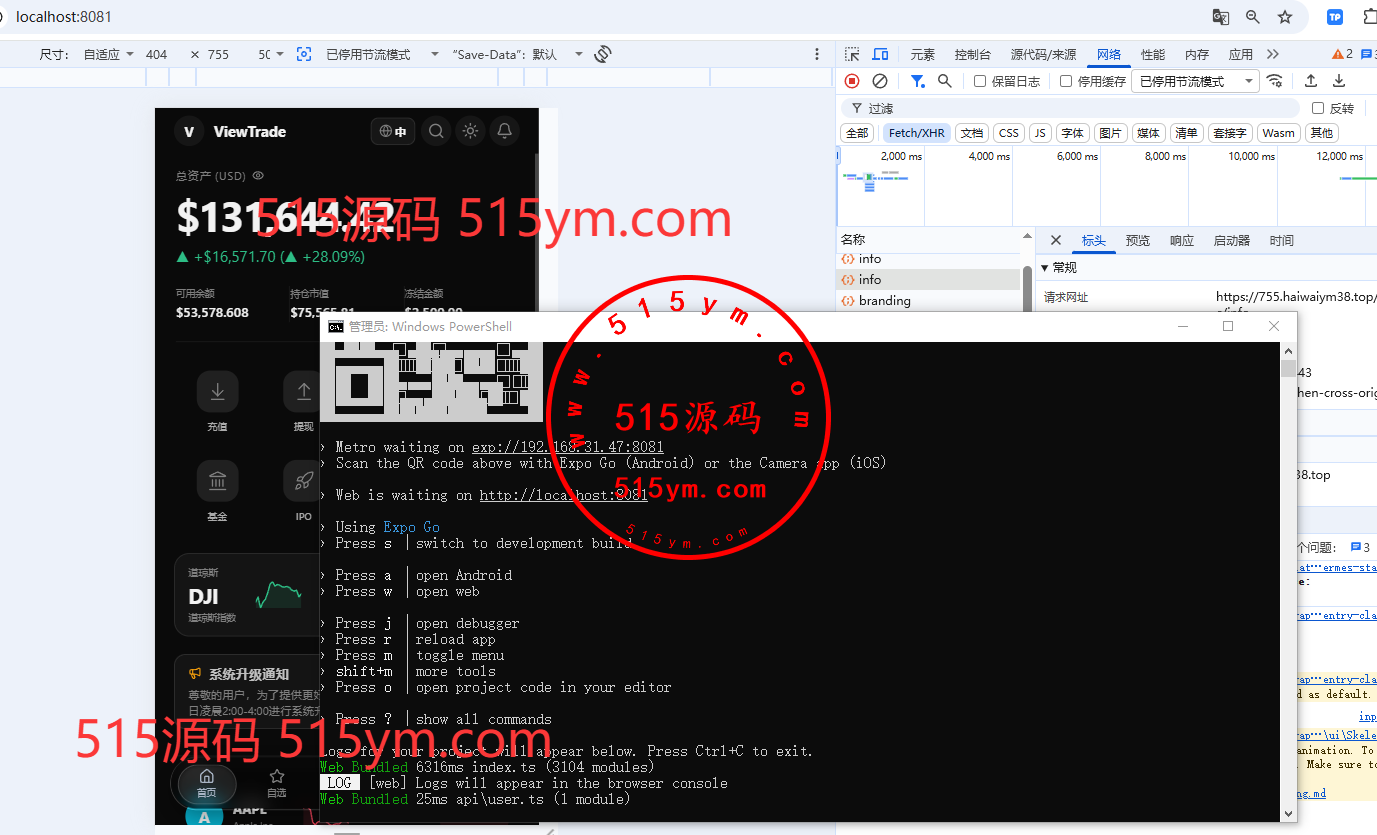Open the zoom percentage dropdown in the device toolbar

[x=271, y=54]
